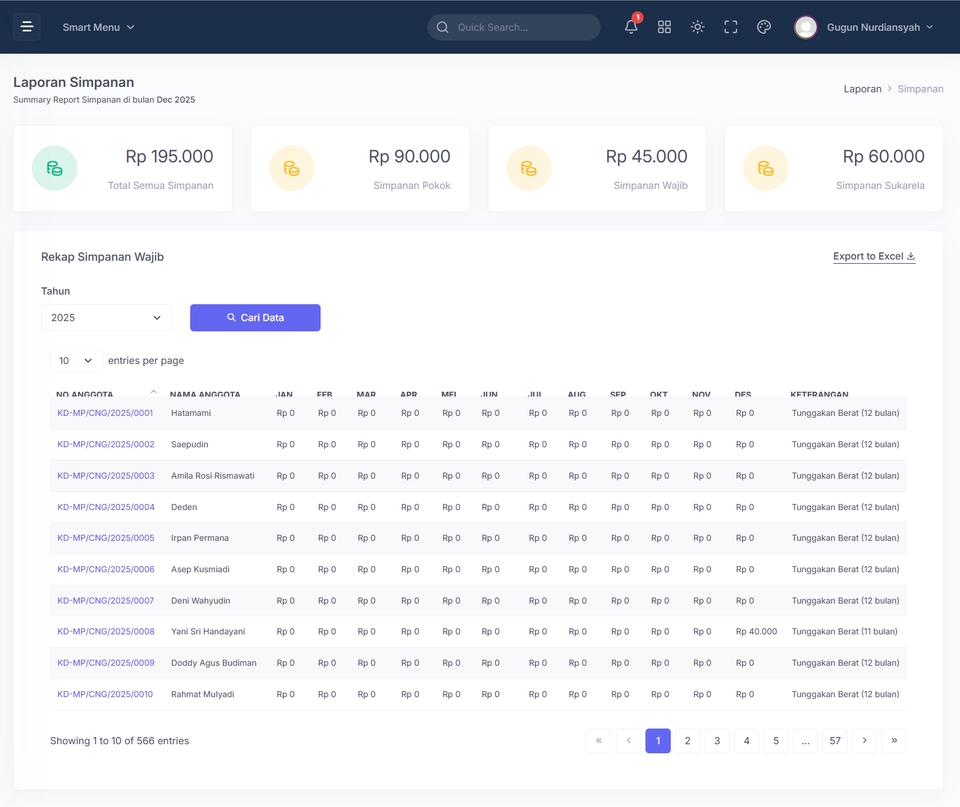960x807 pixels.
Task: Expand Gugun Nurdiansyah profile menu
Action: click(x=880, y=27)
